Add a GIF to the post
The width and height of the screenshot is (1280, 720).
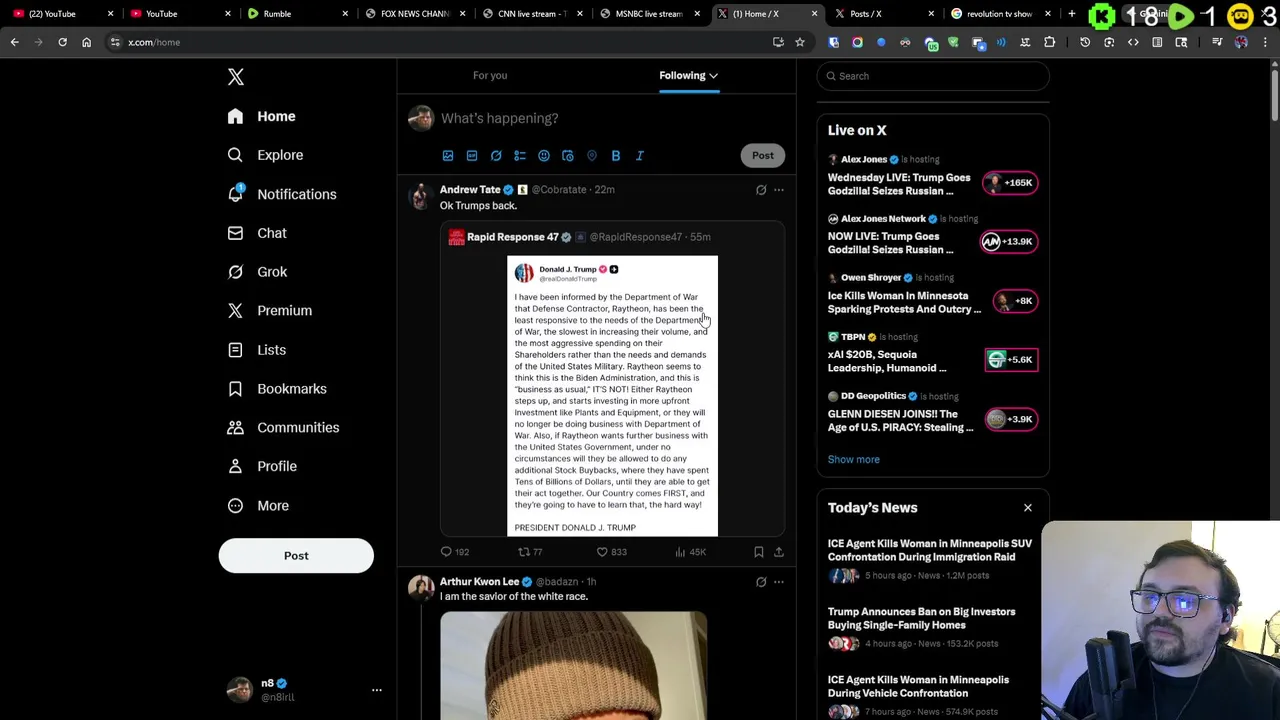(x=472, y=156)
